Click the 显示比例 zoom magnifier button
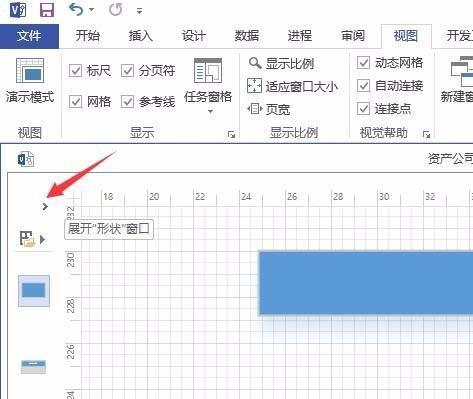The height and width of the screenshot is (399, 473). tap(281, 63)
